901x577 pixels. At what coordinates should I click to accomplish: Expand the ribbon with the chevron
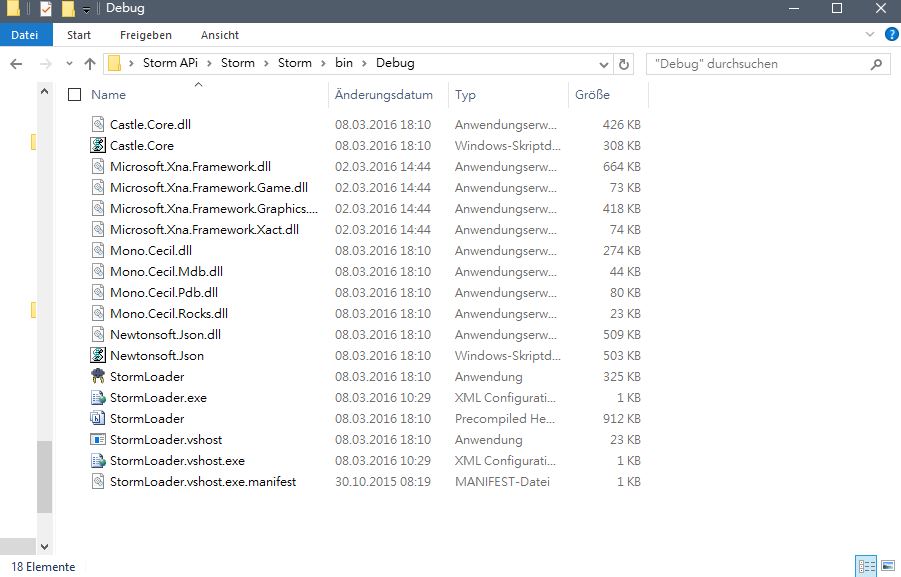click(869, 34)
